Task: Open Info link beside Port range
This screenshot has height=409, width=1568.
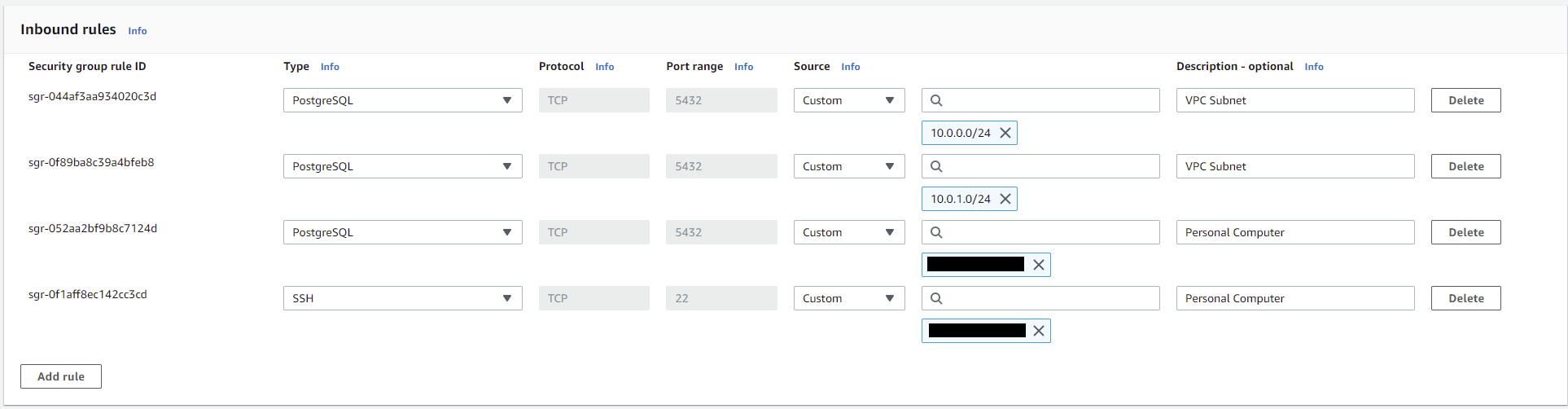Action: click(743, 67)
